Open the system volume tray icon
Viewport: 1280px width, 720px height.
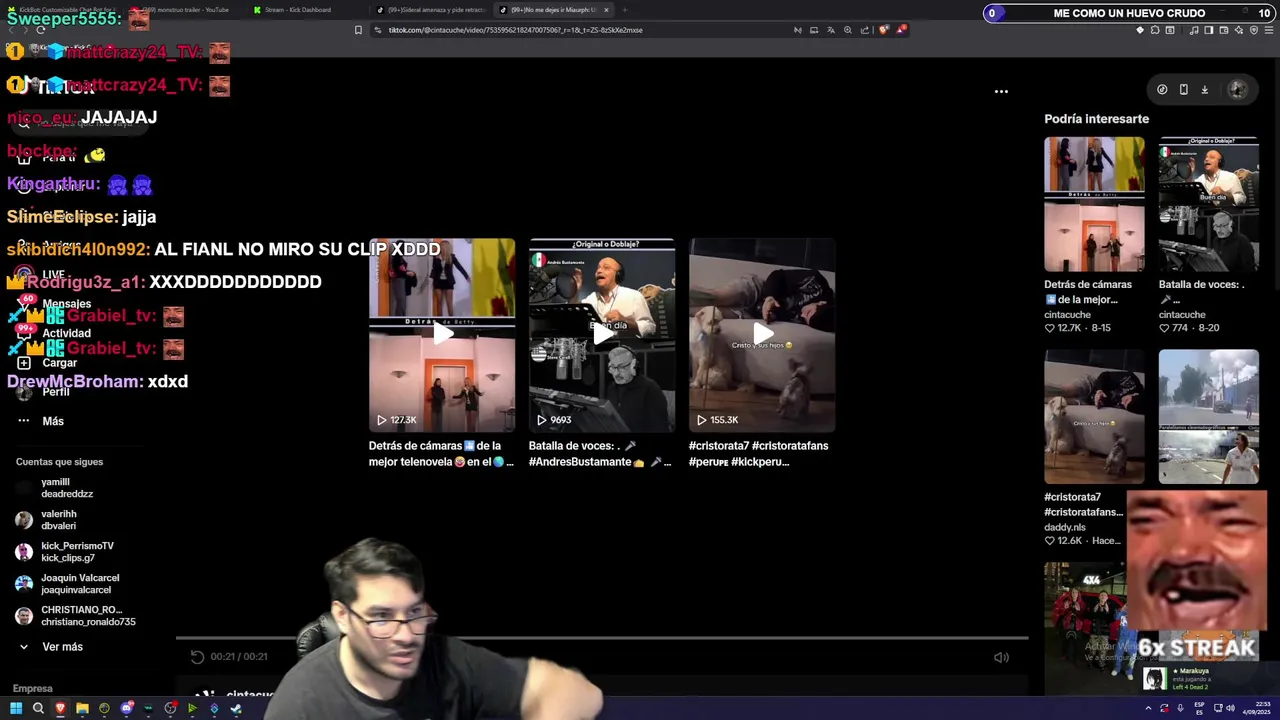coord(1230,708)
